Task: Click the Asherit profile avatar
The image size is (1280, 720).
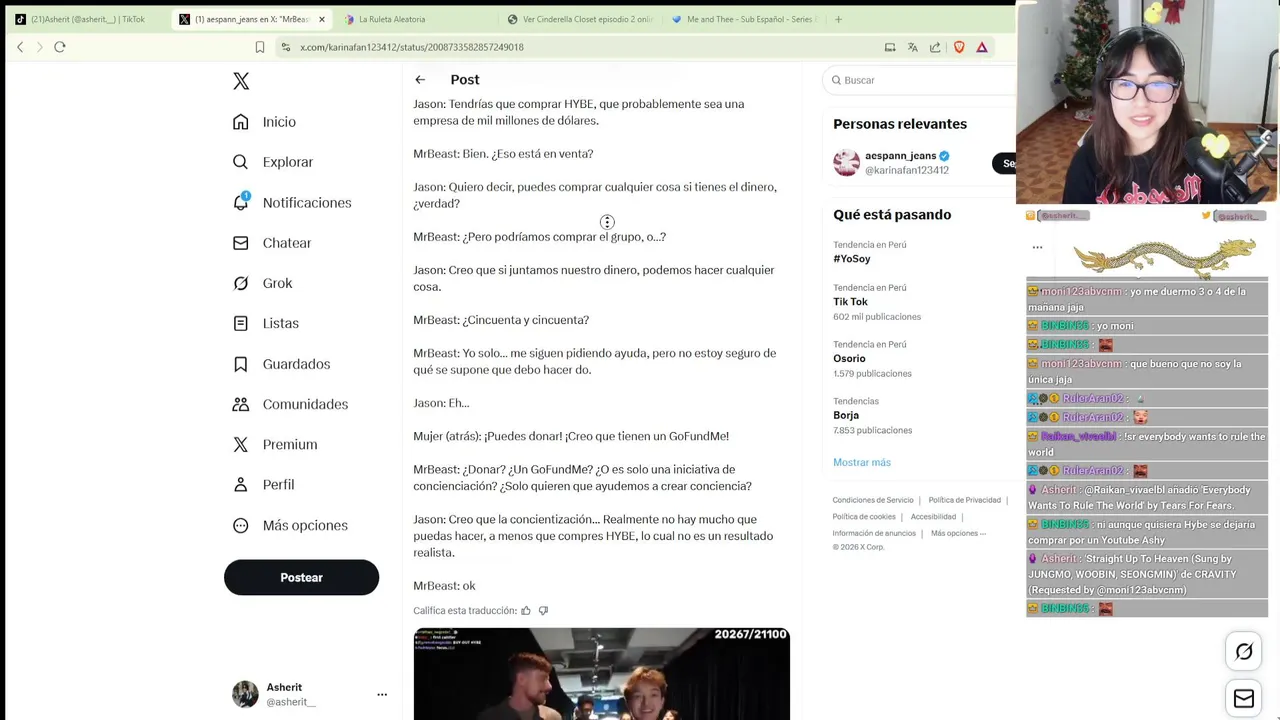Action: point(245,694)
